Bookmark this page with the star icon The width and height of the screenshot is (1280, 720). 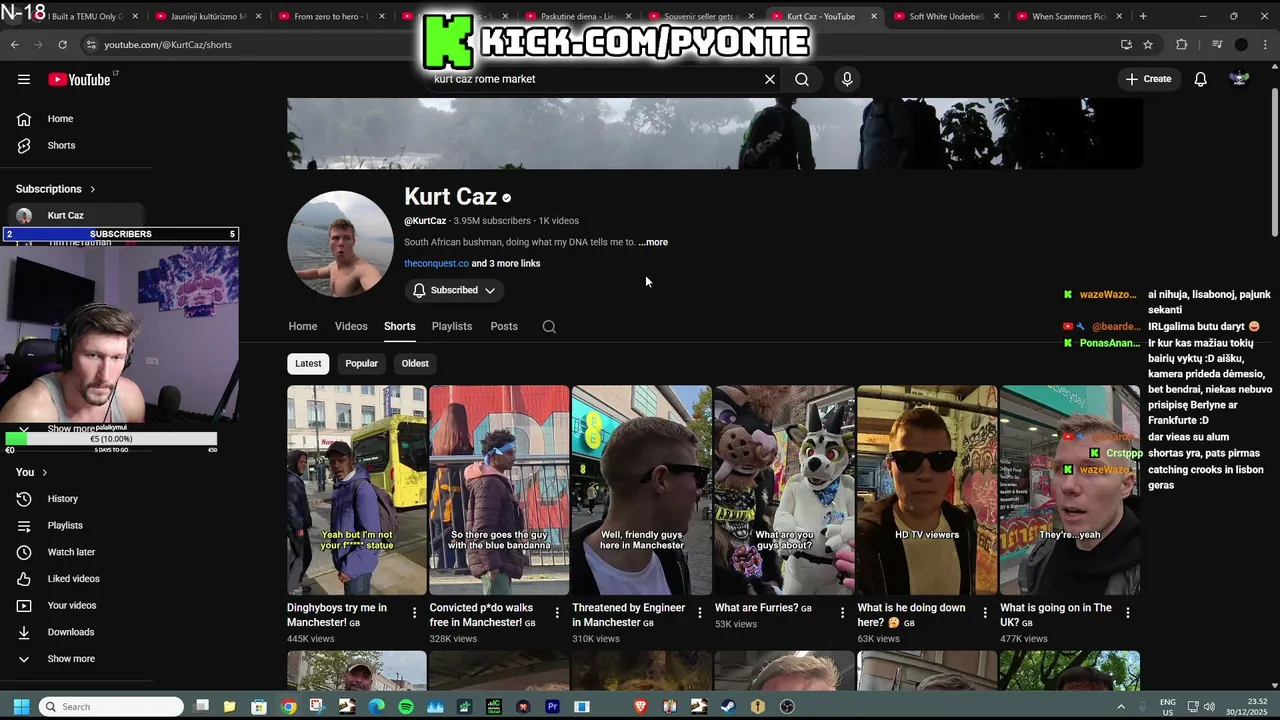1148,45
